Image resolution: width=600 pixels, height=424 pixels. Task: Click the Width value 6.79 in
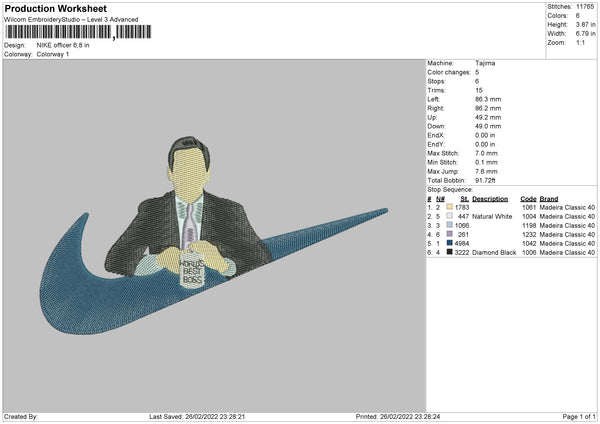pyautogui.click(x=585, y=34)
